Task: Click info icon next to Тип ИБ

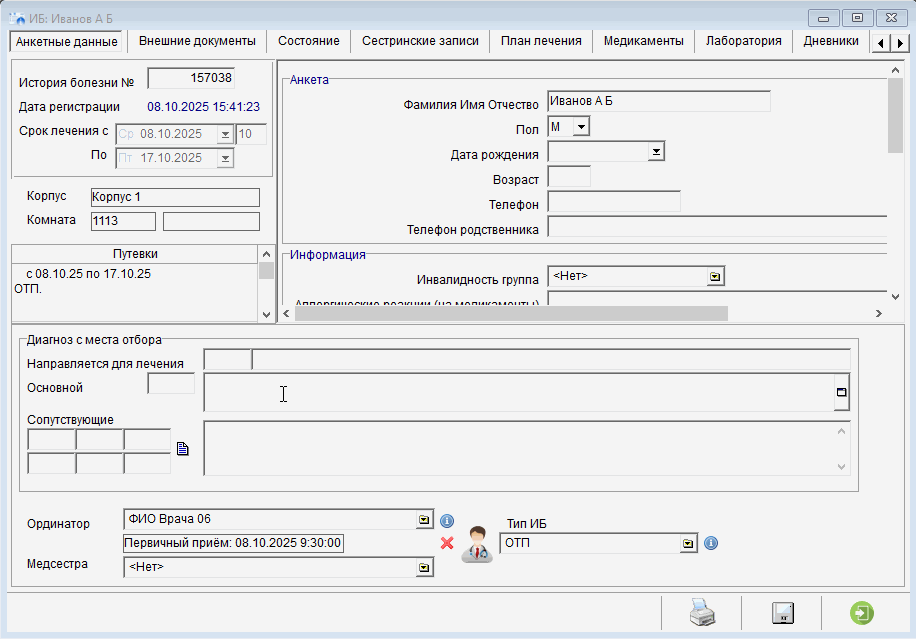Action: click(711, 543)
